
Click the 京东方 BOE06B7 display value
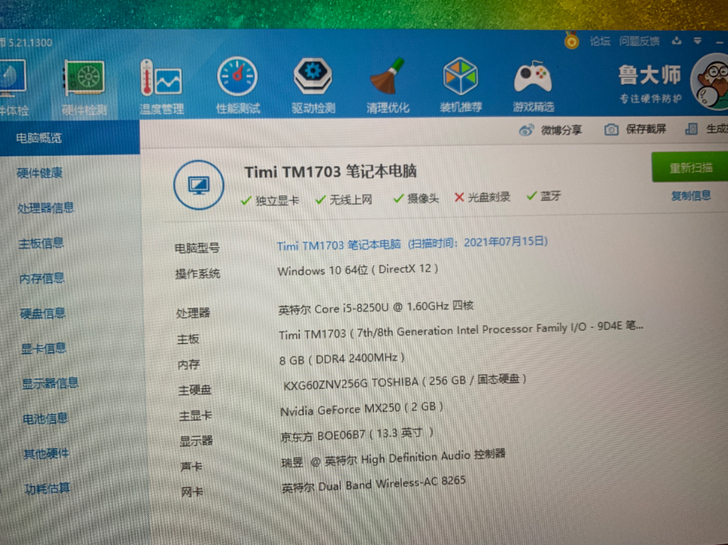coord(357,435)
